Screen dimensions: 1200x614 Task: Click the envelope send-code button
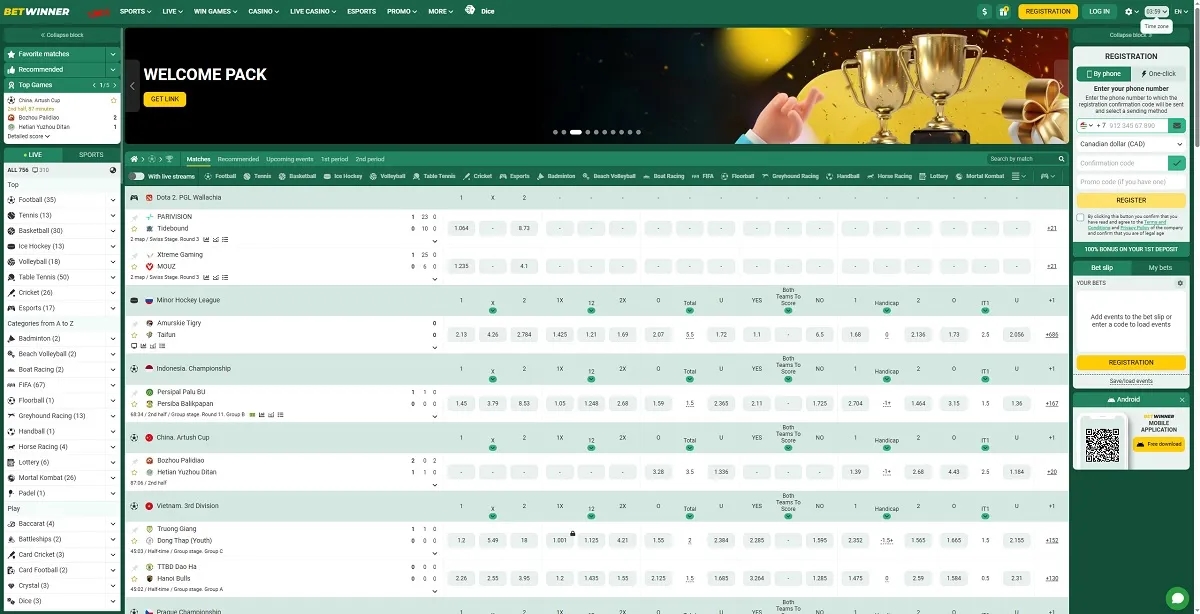1177,125
